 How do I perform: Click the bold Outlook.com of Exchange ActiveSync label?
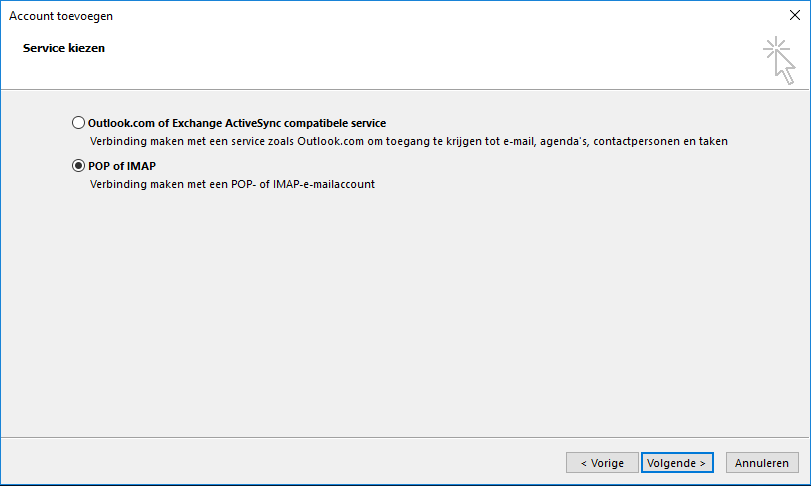click(x=237, y=123)
